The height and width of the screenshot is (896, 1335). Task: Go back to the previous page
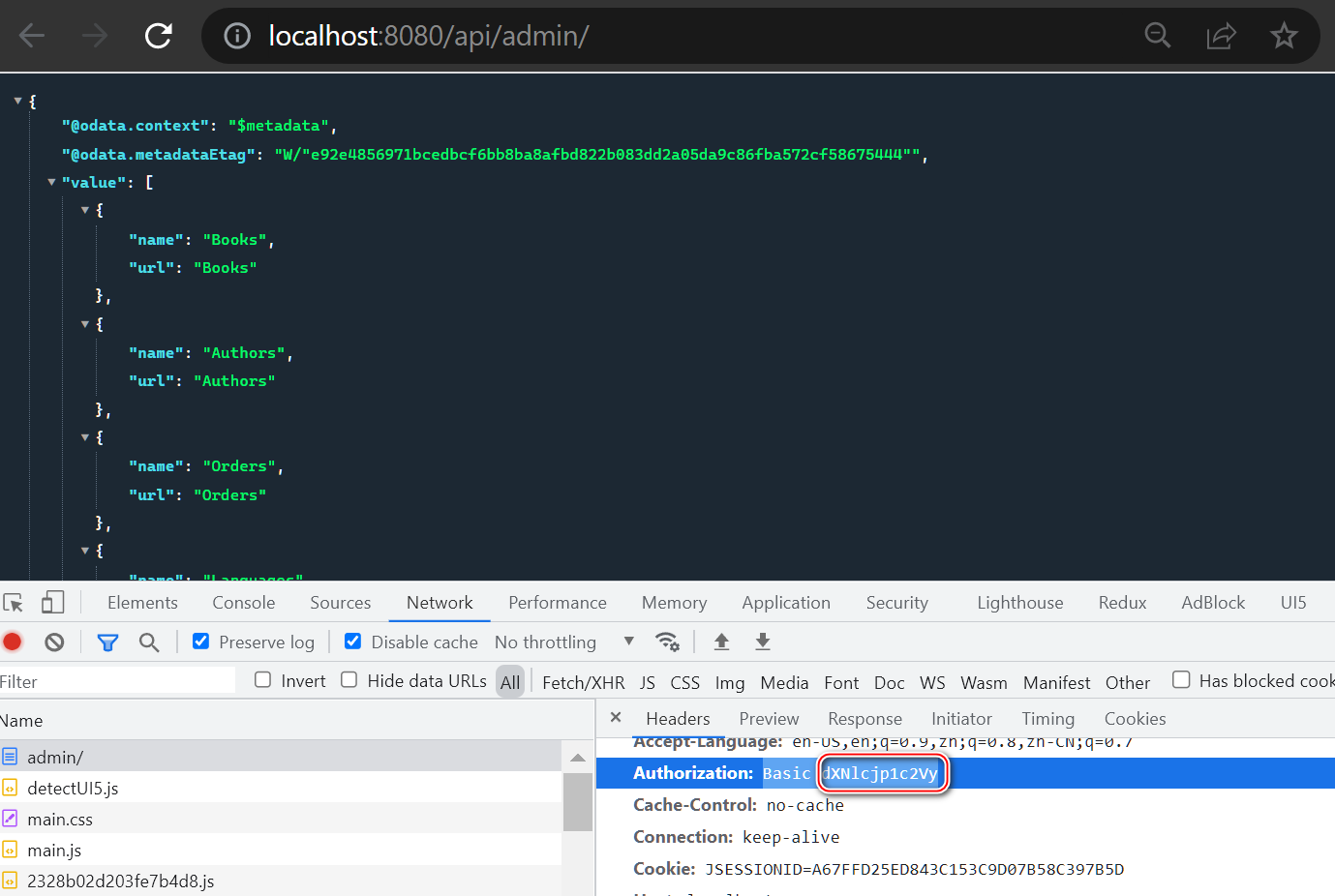(32, 36)
